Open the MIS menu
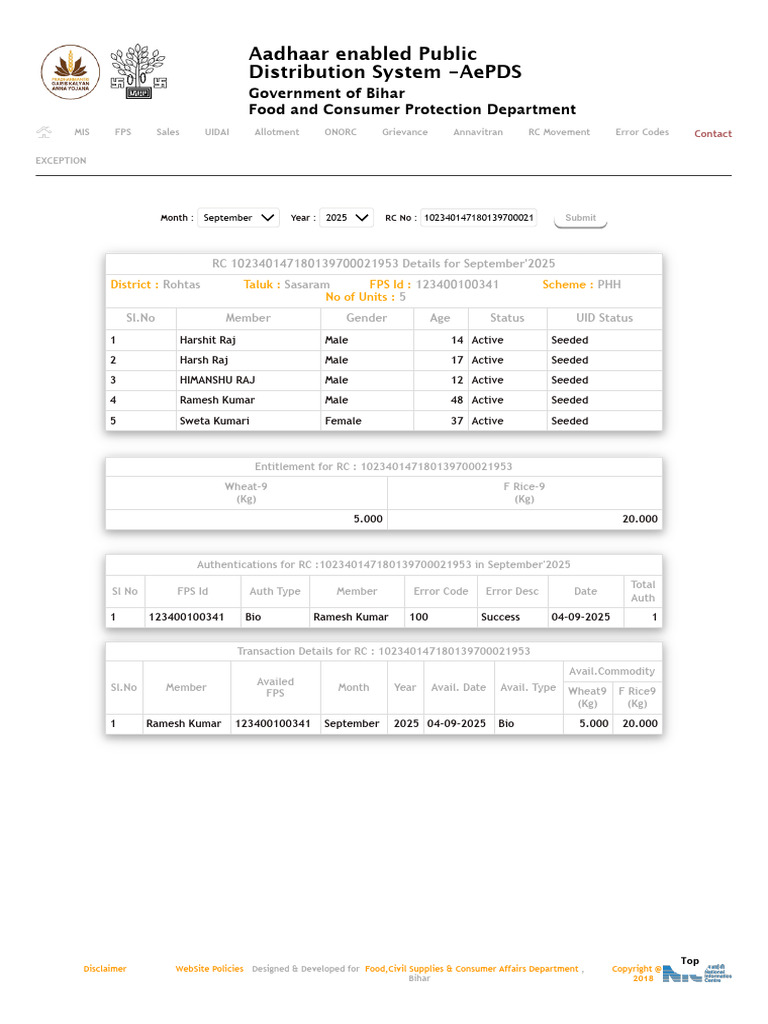The width and height of the screenshot is (768, 1024). coord(82,132)
